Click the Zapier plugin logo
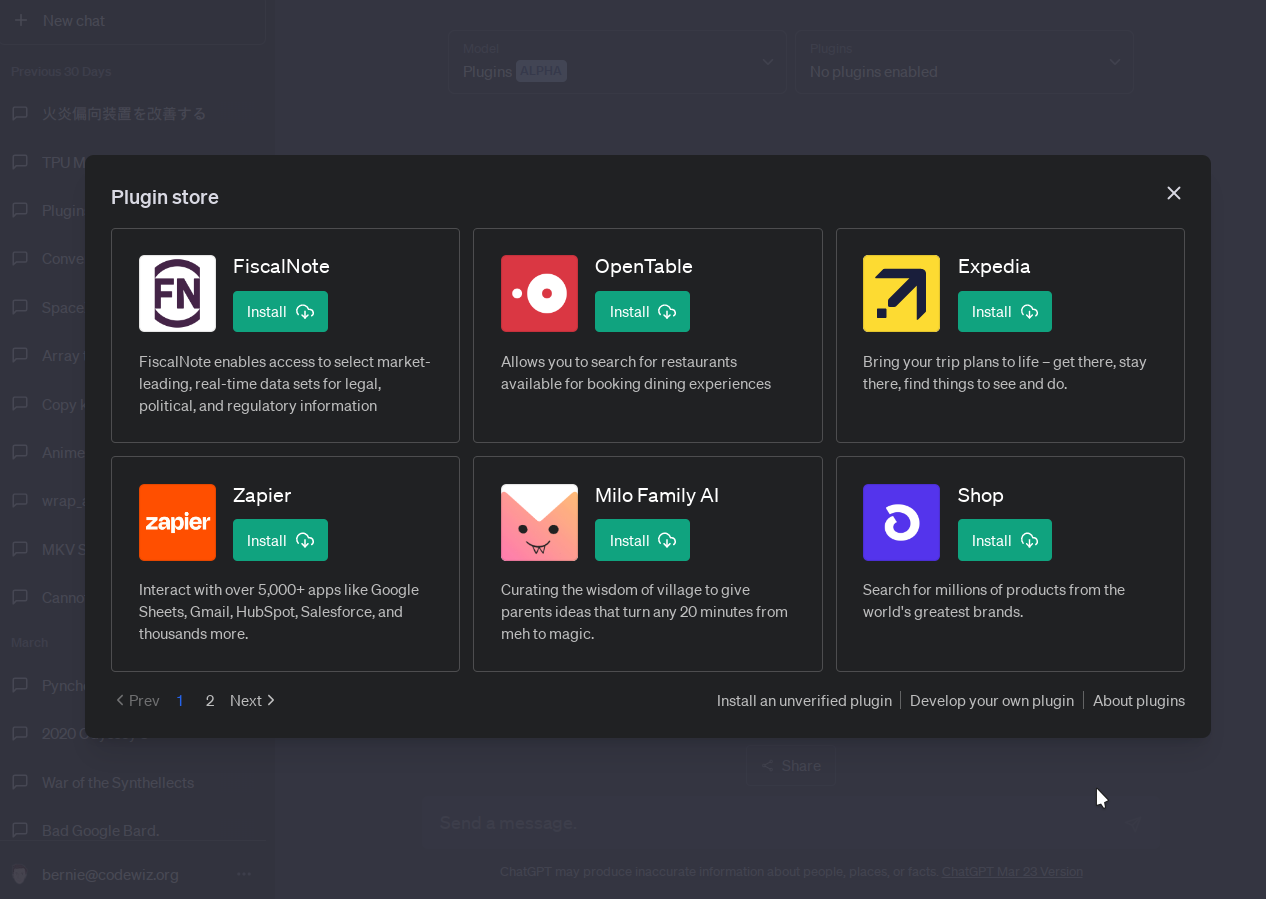Viewport: 1266px width, 899px height. point(177,522)
